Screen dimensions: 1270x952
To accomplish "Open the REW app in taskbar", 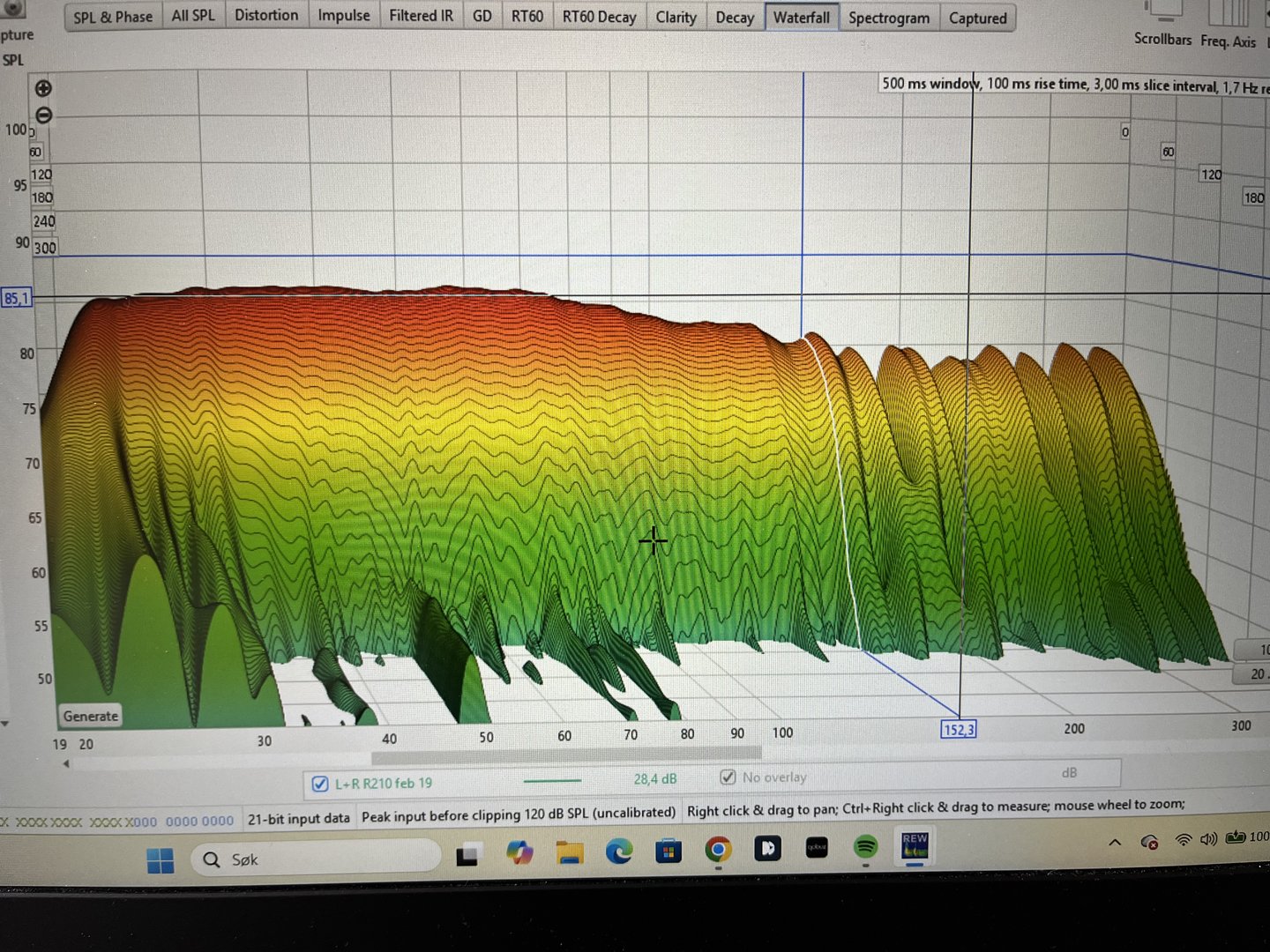I will tap(915, 847).
